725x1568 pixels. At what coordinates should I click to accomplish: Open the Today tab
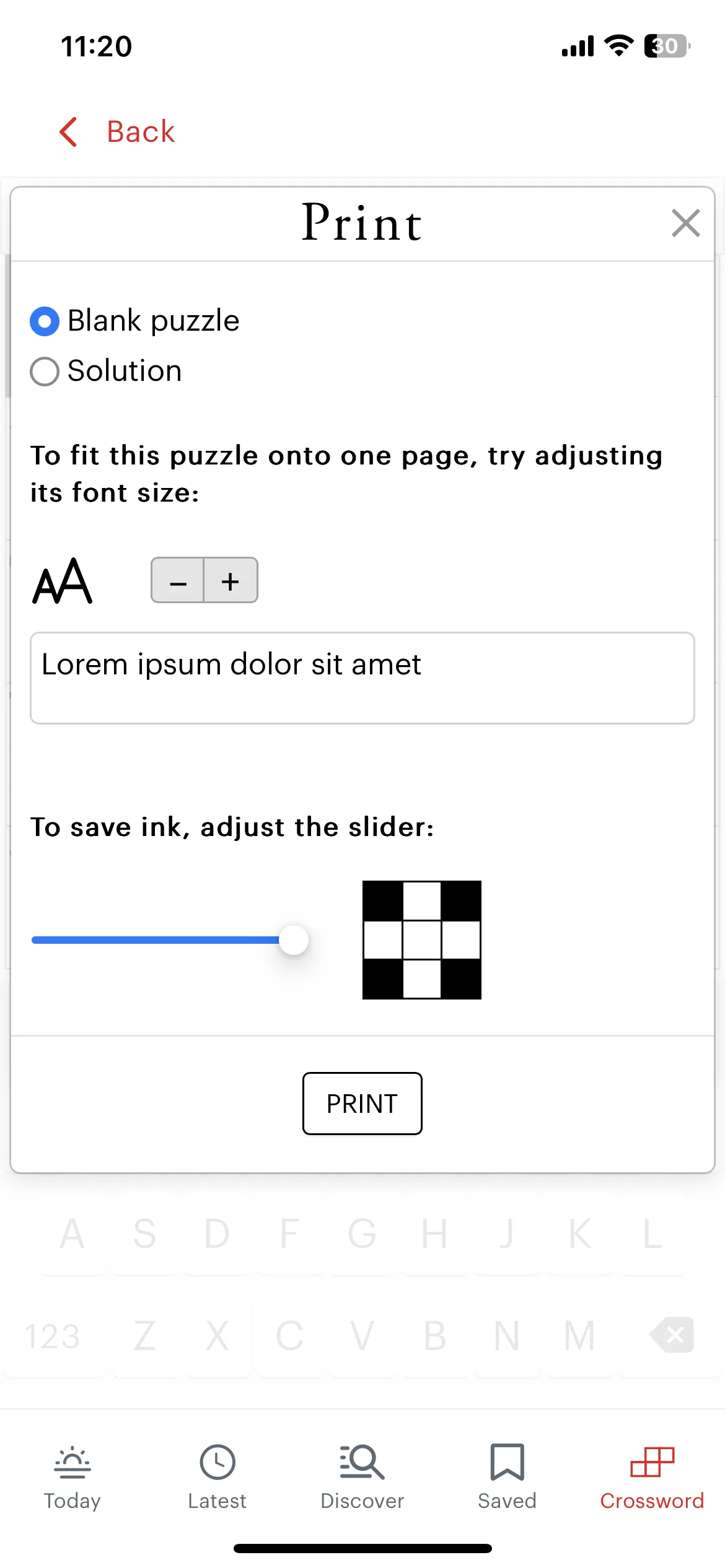72,1478
